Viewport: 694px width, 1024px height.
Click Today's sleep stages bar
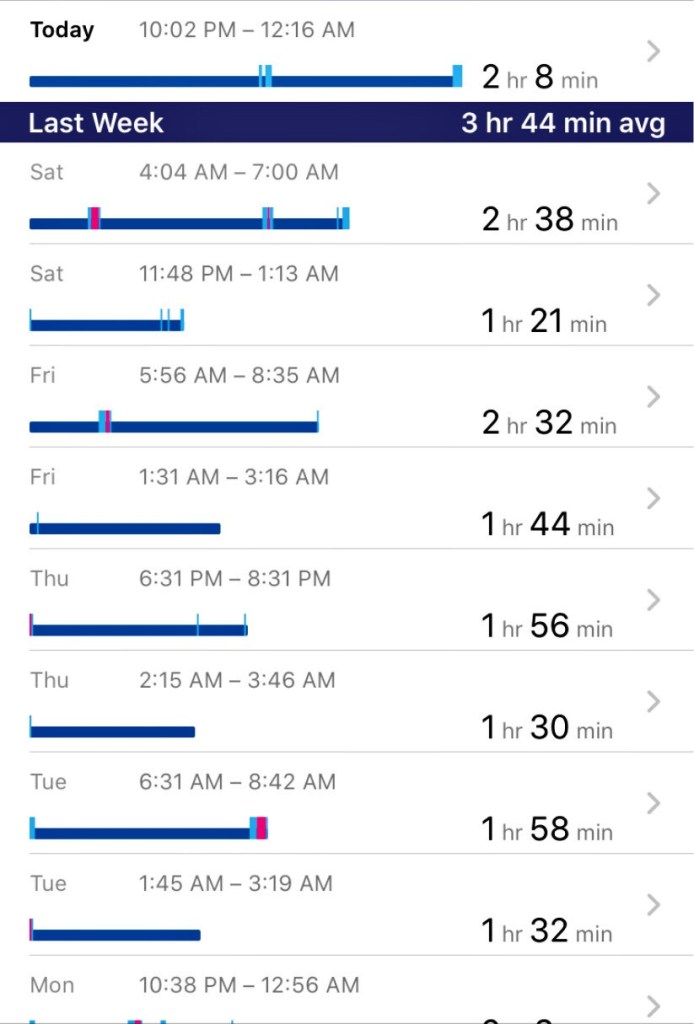coord(245,78)
